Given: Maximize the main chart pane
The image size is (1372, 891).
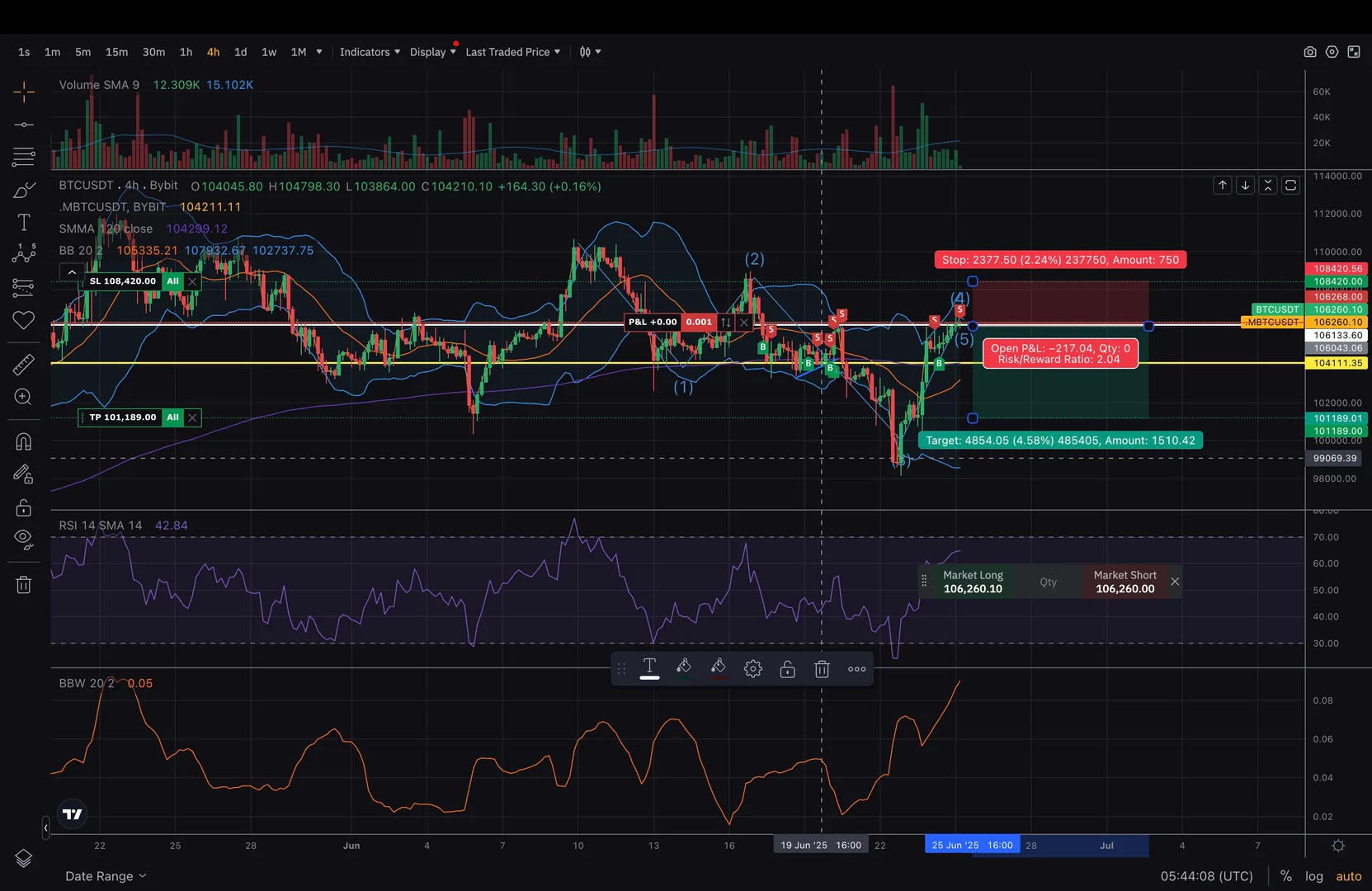Looking at the screenshot, I should 1291,186.
